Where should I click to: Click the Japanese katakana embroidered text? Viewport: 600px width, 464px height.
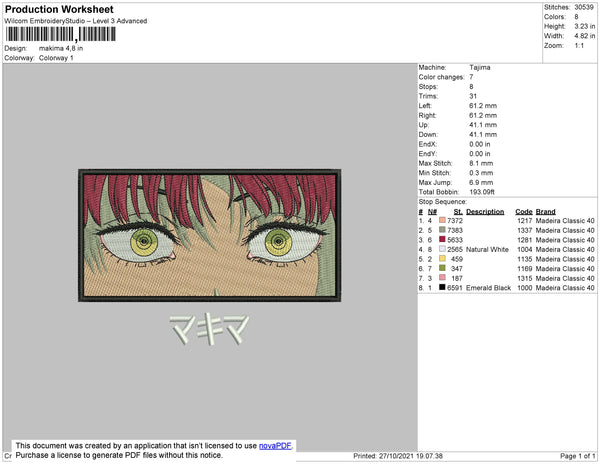(x=209, y=329)
